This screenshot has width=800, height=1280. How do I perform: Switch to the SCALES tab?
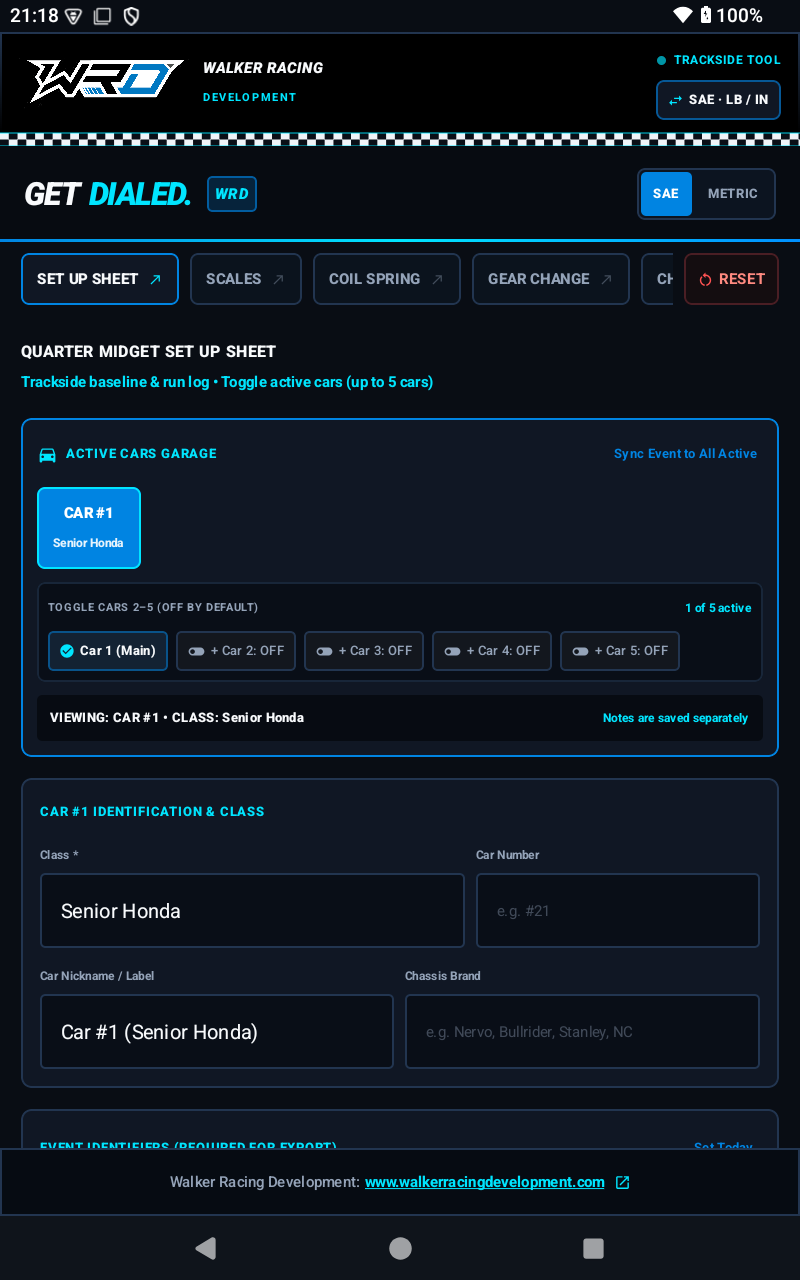(246, 279)
